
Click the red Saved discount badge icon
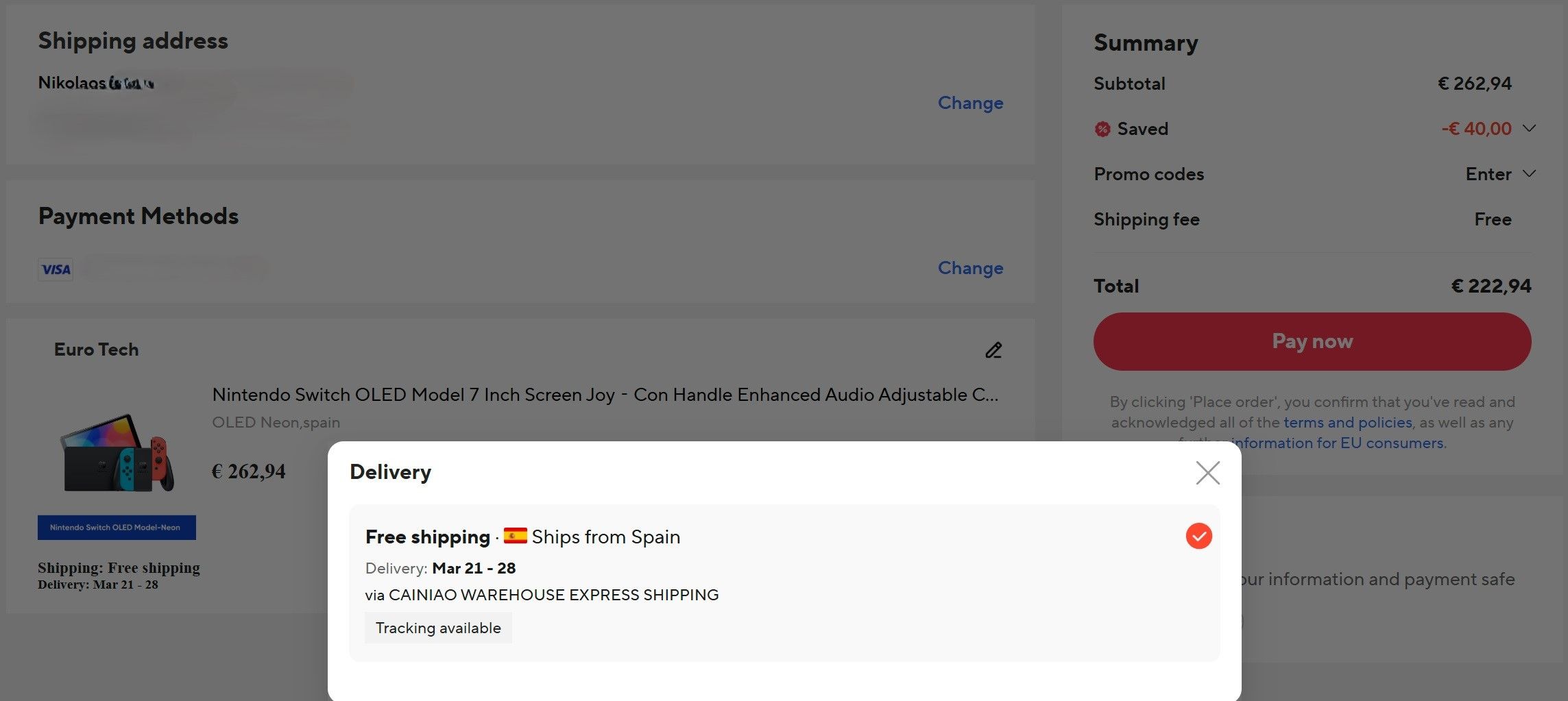[1102, 129]
